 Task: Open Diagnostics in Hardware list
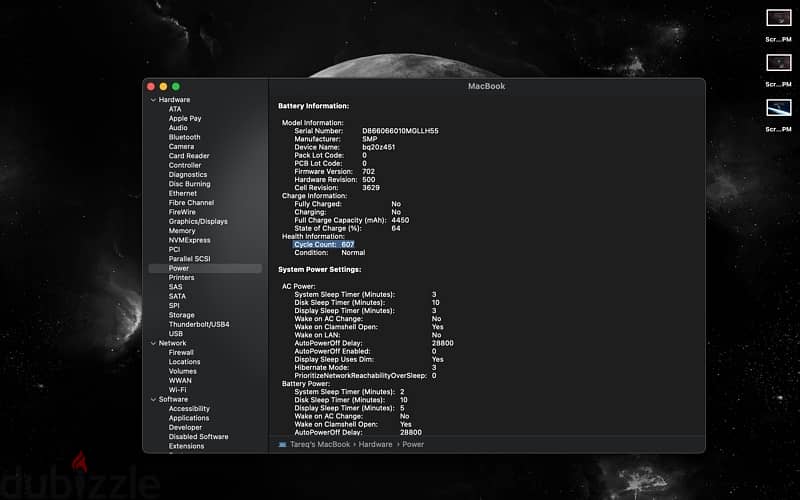tap(188, 174)
